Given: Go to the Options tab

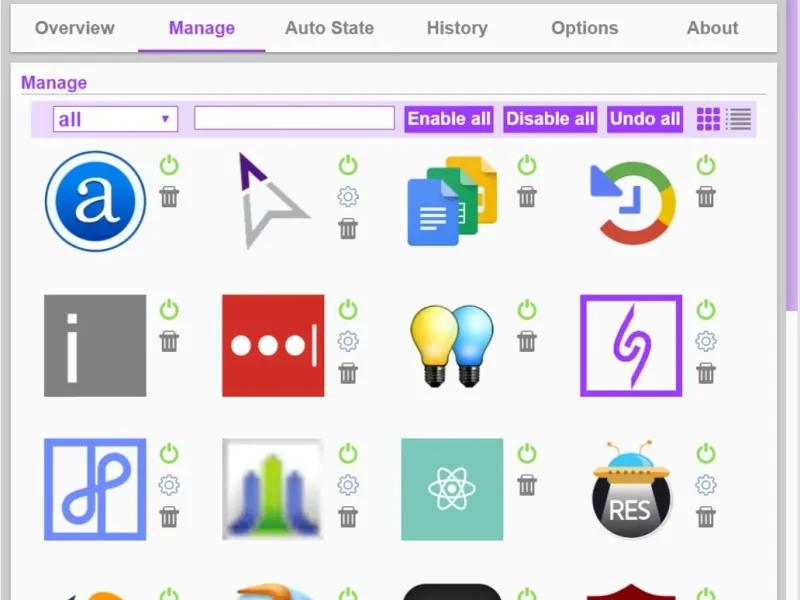Looking at the screenshot, I should [585, 28].
